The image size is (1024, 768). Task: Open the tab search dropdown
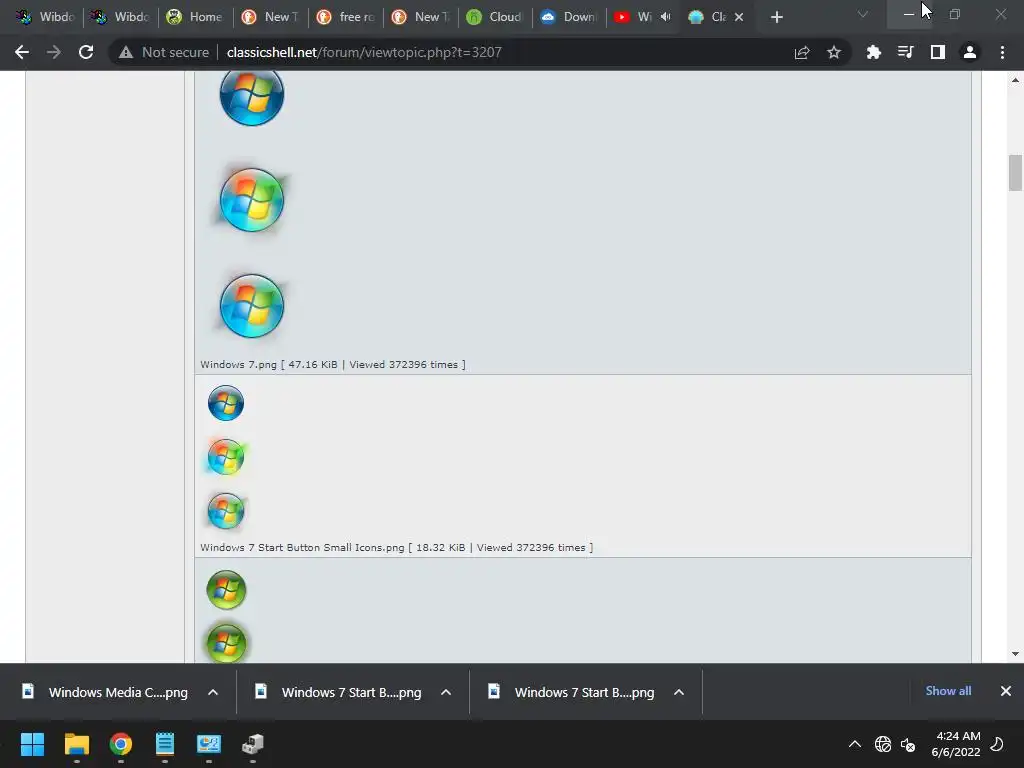pyautogui.click(x=863, y=14)
